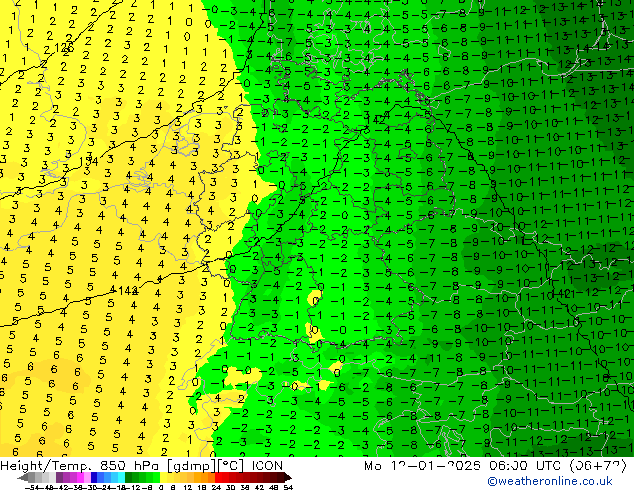Click the "[gdmp]" unit label
The height and width of the screenshot is (490, 634).
191,466
